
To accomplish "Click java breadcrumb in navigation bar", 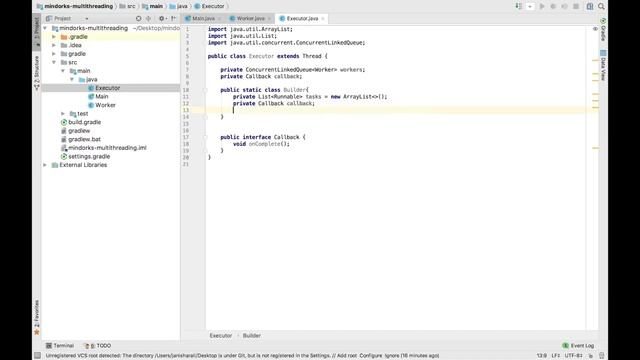I will coord(178,6).
